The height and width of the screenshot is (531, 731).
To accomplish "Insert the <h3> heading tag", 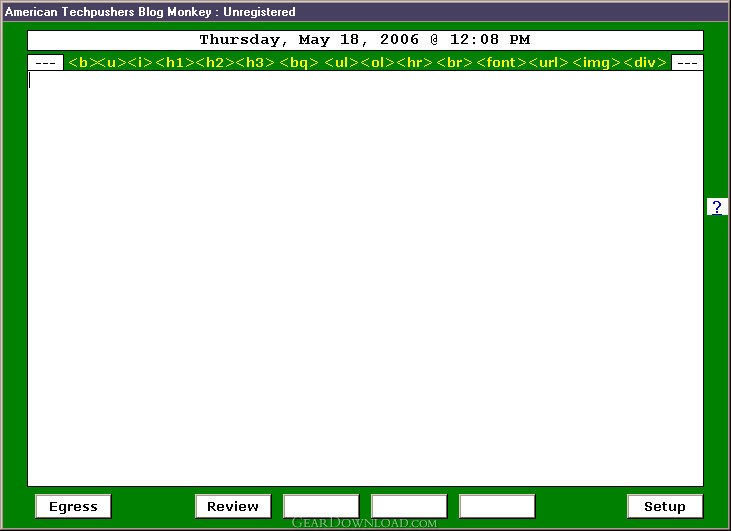I will (255, 62).
